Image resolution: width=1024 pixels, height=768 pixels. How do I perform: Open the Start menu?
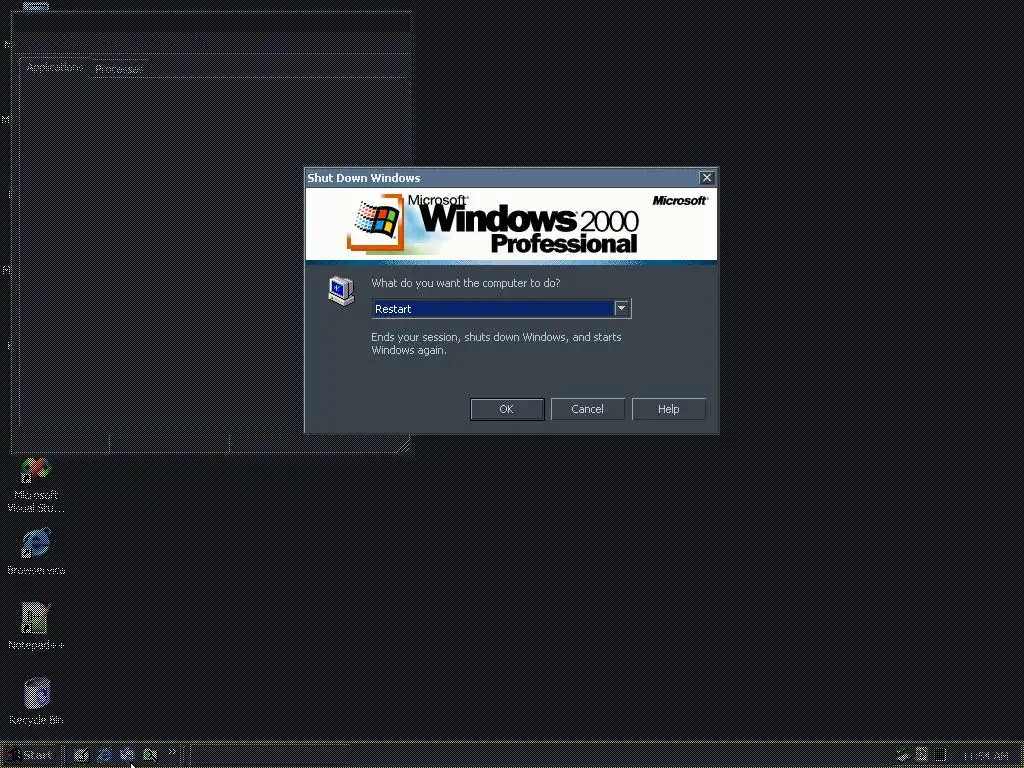click(x=30, y=755)
